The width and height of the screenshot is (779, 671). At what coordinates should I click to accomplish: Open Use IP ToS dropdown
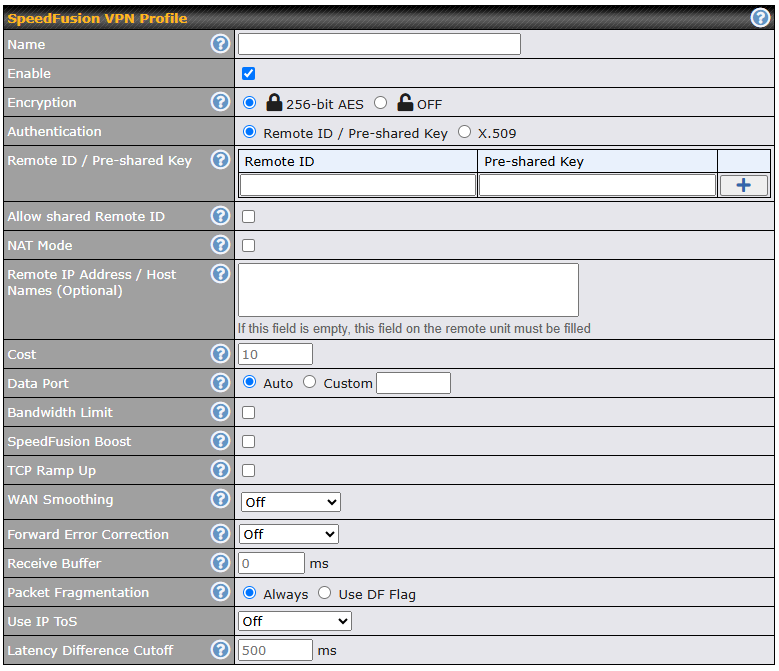coord(295,621)
